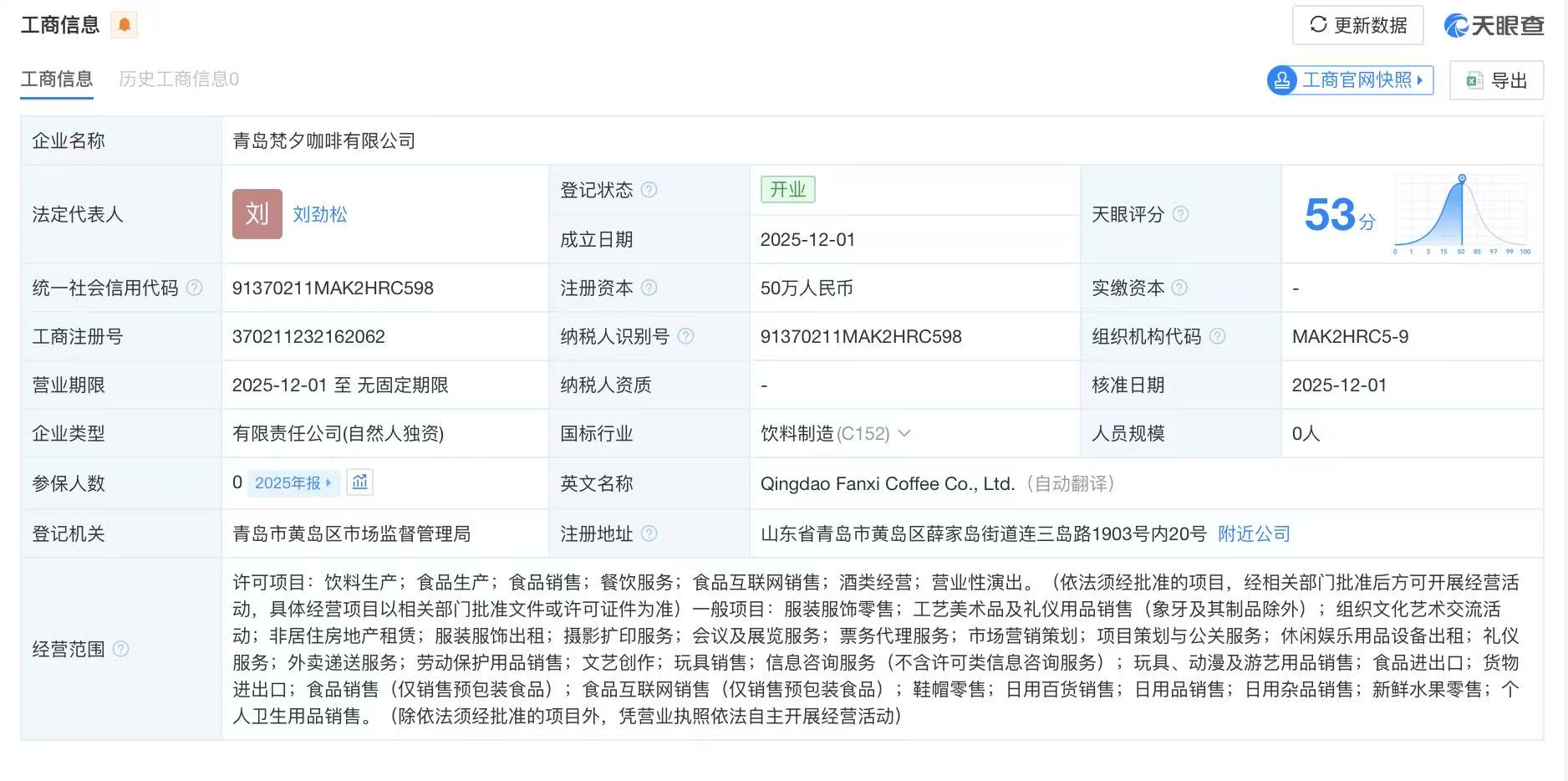Screen dimensions: 1568x781
Task: Select registration number 370211232162062
Action: pyautogui.click(x=308, y=336)
